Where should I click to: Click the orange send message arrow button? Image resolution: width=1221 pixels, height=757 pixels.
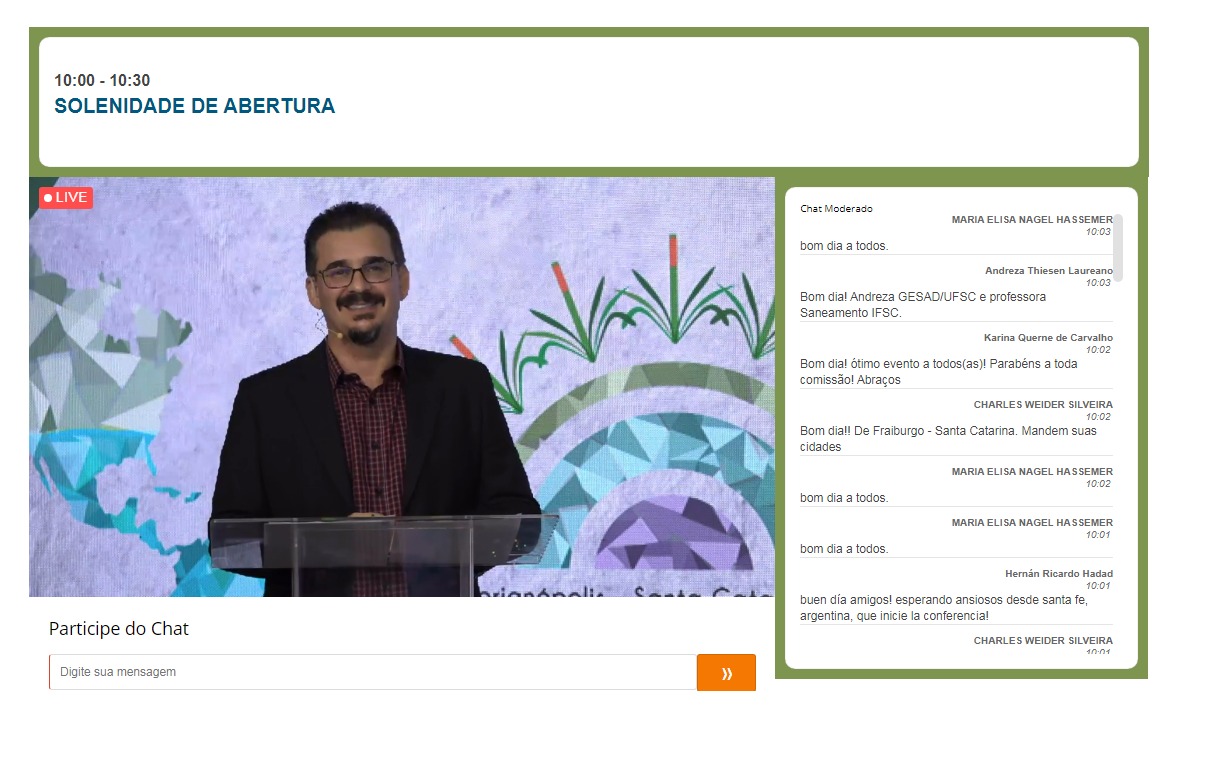[726, 673]
